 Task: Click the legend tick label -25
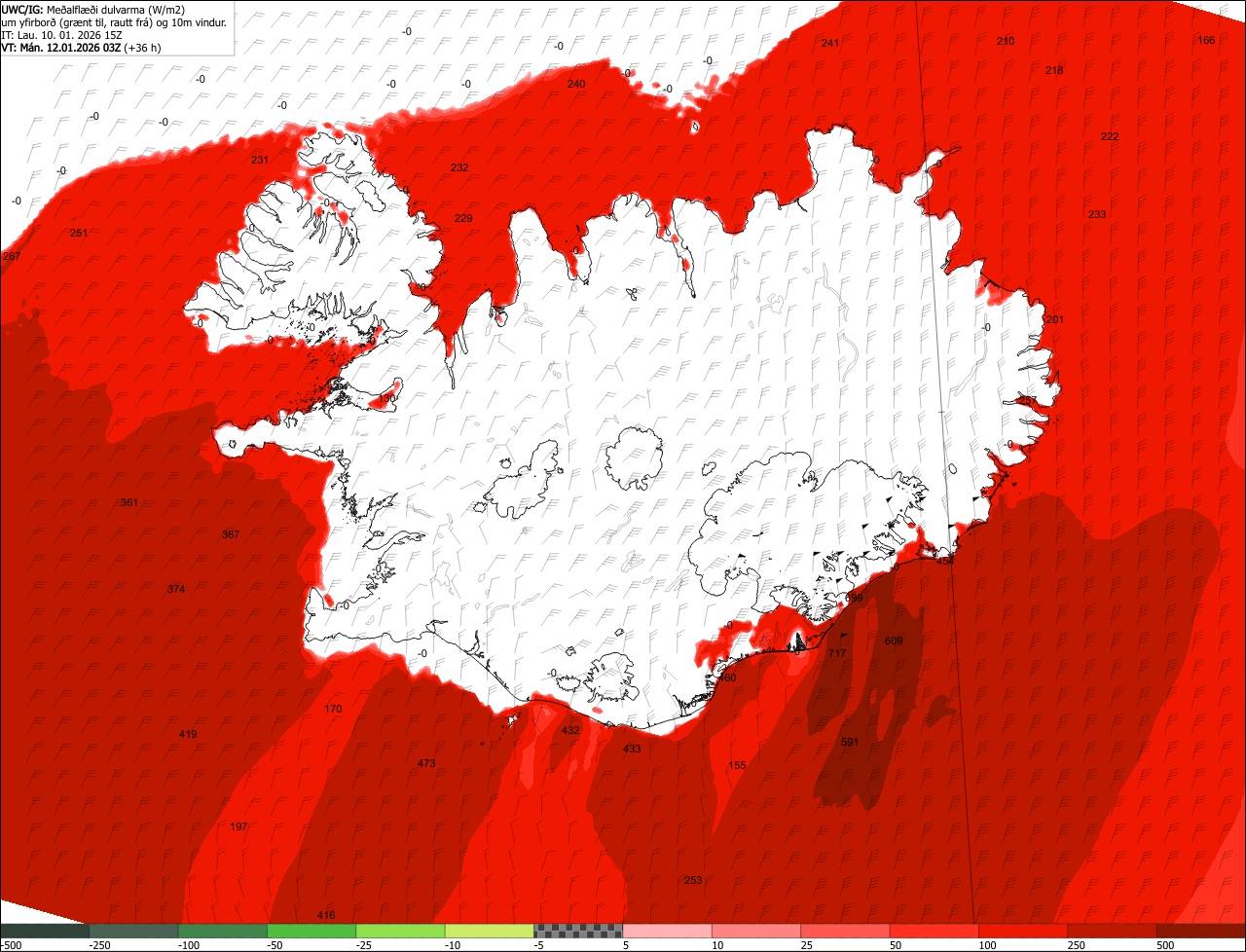(364, 945)
